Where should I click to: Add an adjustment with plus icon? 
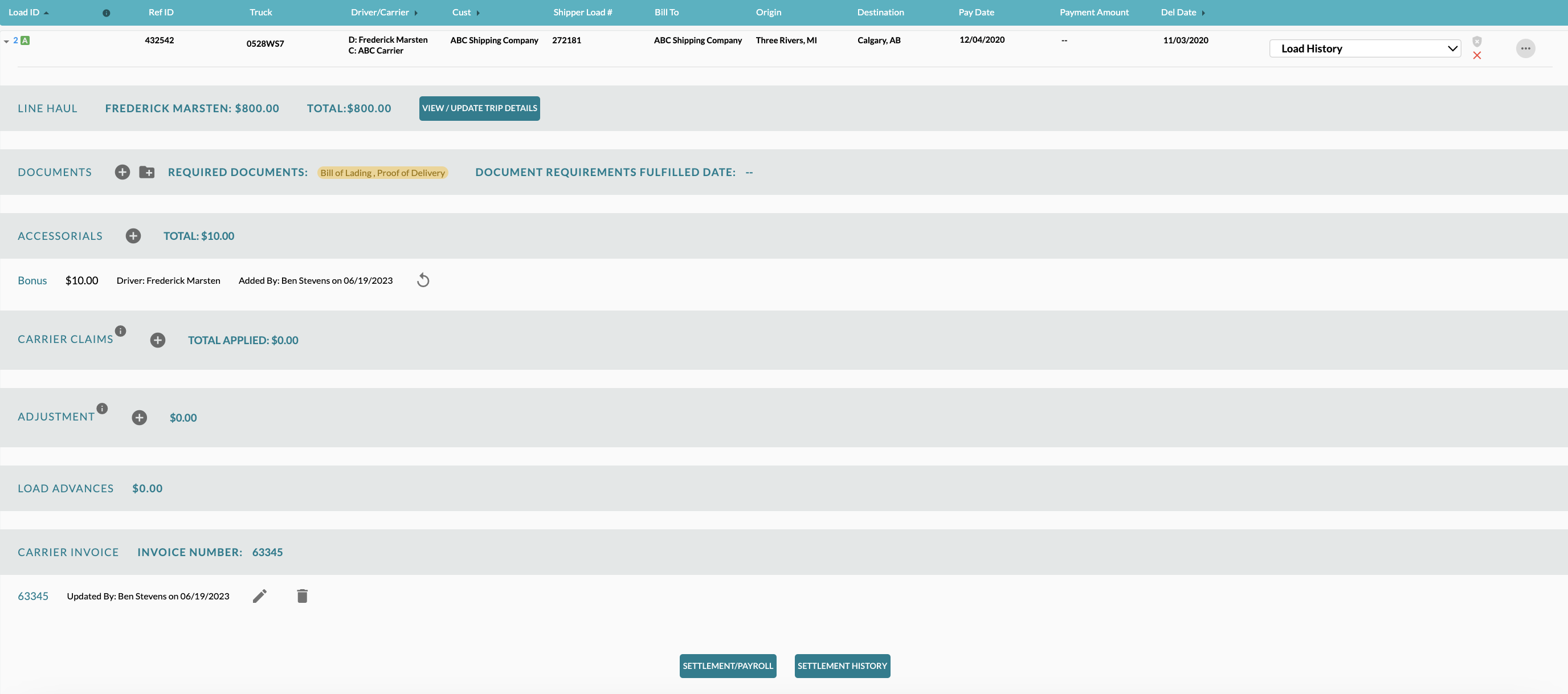click(140, 418)
